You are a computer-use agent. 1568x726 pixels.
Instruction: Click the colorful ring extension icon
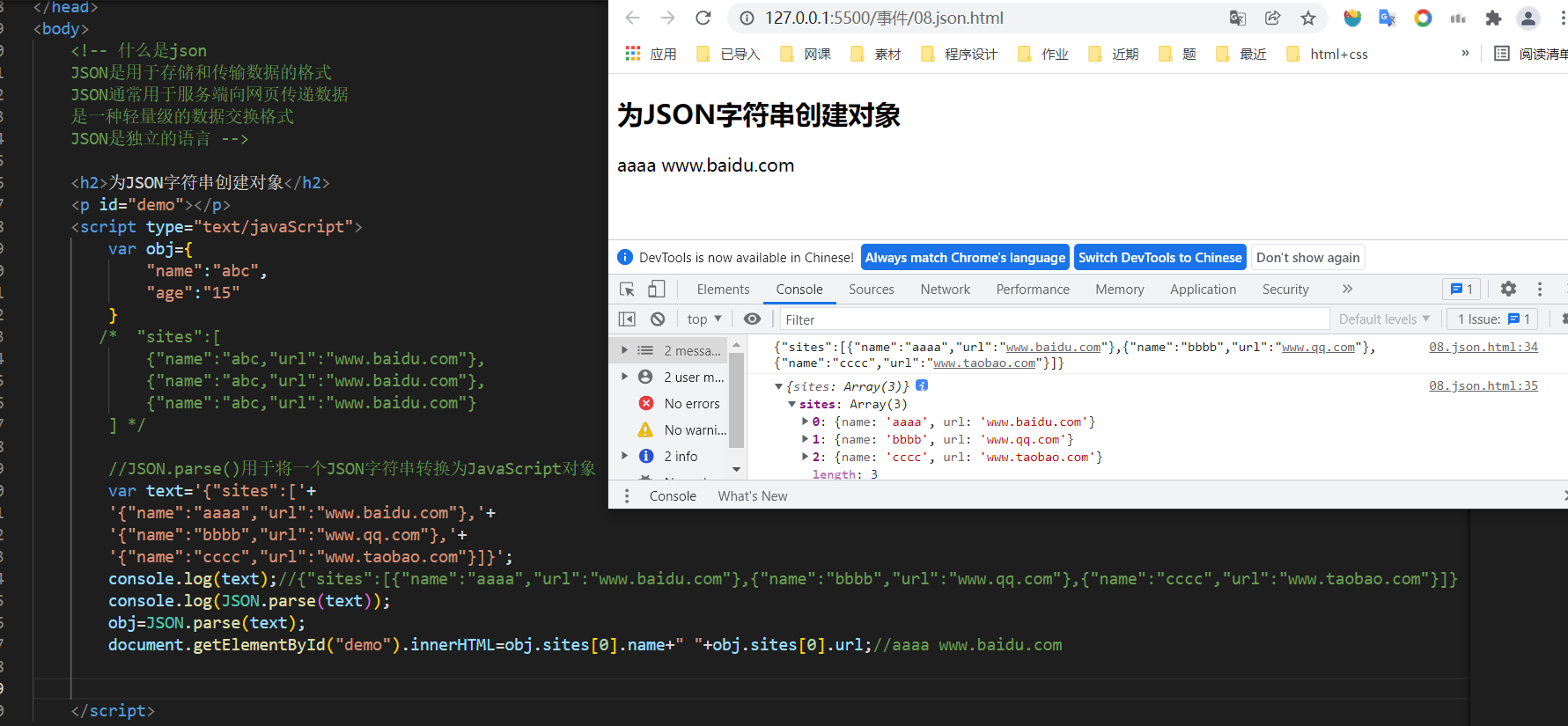tap(1423, 18)
